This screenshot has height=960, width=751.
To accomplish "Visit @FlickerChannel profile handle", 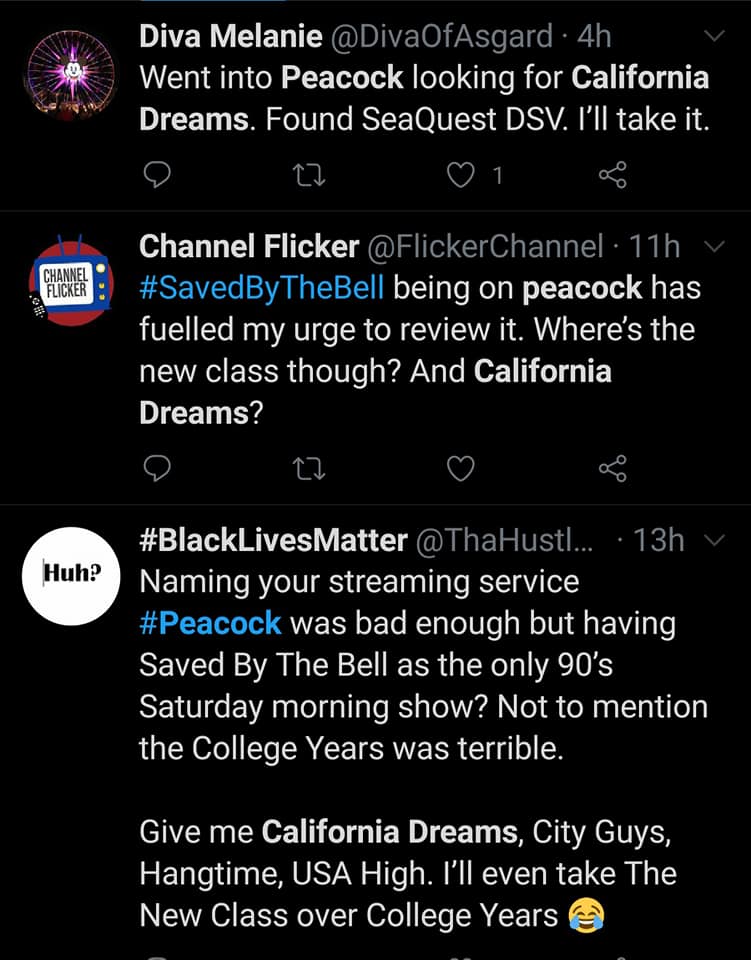I will (x=485, y=246).
